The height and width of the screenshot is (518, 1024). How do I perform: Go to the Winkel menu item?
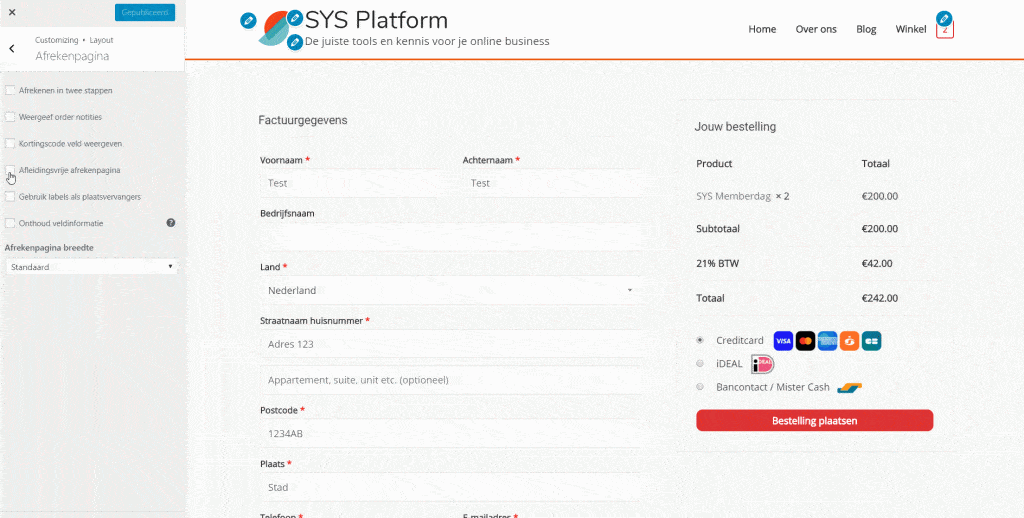point(911,29)
